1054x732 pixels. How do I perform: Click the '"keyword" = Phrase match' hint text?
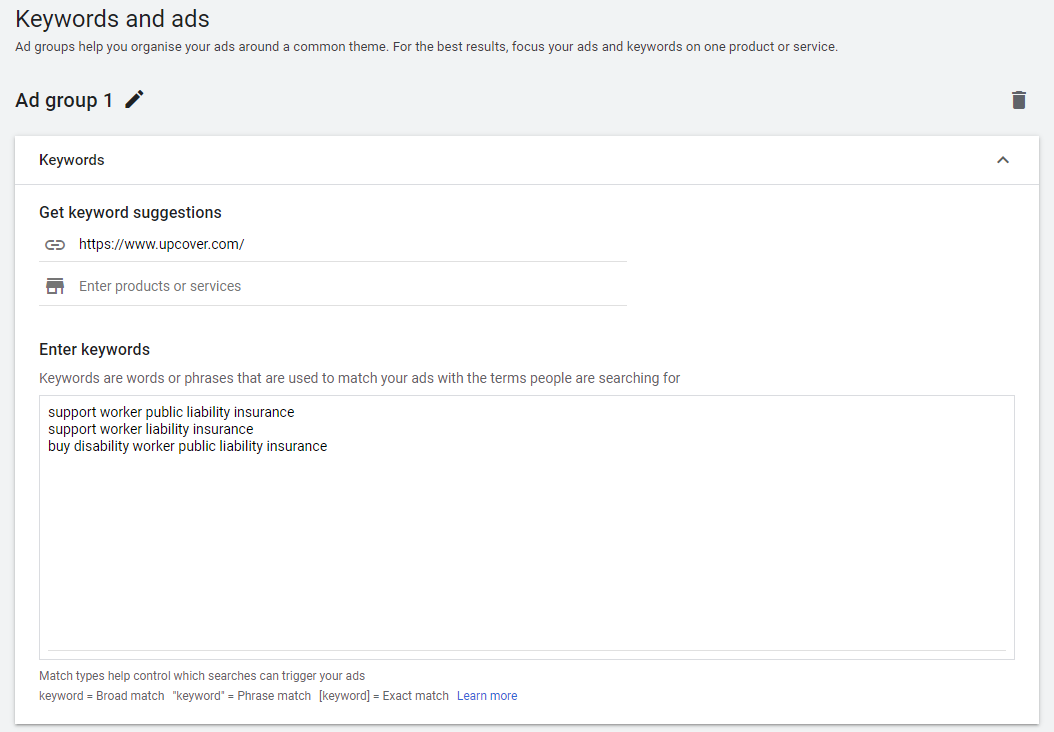[242, 696]
